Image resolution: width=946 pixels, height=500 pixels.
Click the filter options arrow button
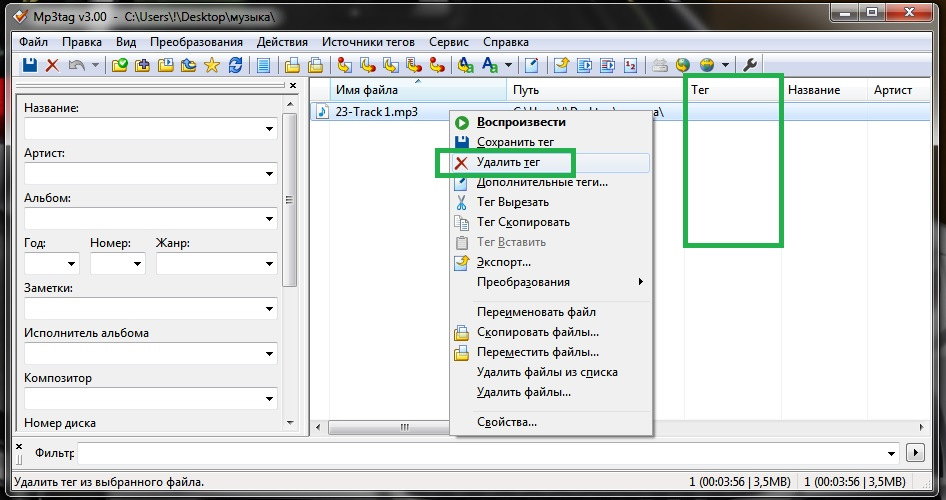pos(915,452)
